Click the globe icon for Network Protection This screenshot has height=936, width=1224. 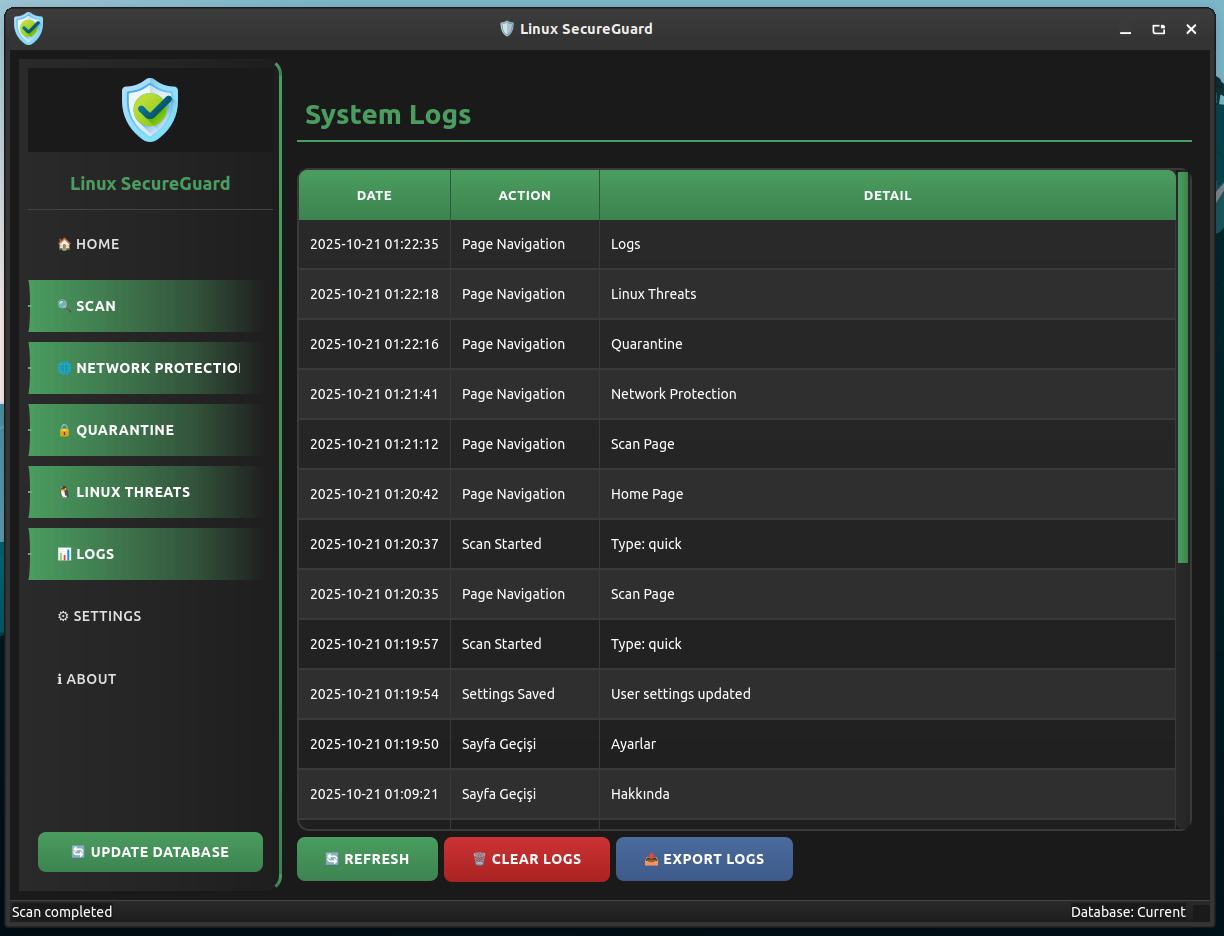[x=64, y=368]
